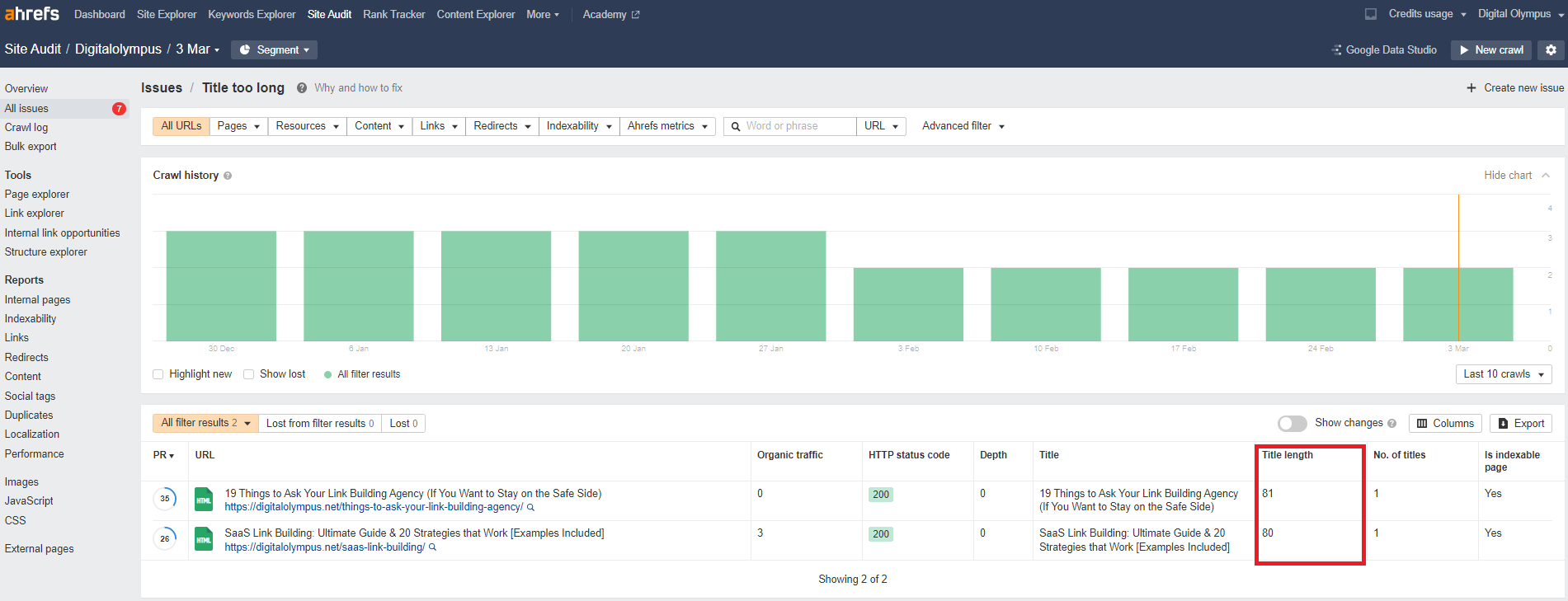Open Content Explorer
The image size is (1568, 601).
coord(476,15)
